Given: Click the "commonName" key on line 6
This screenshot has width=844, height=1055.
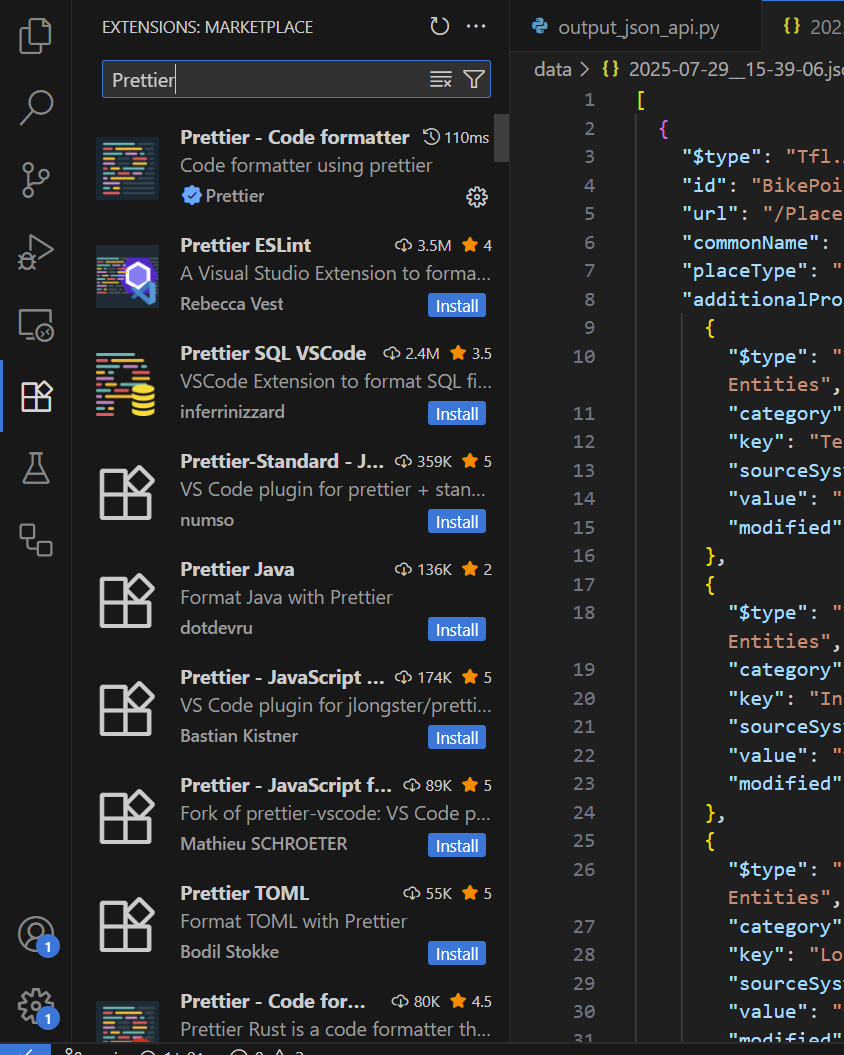Looking at the screenshot, I should click(750, 242).
